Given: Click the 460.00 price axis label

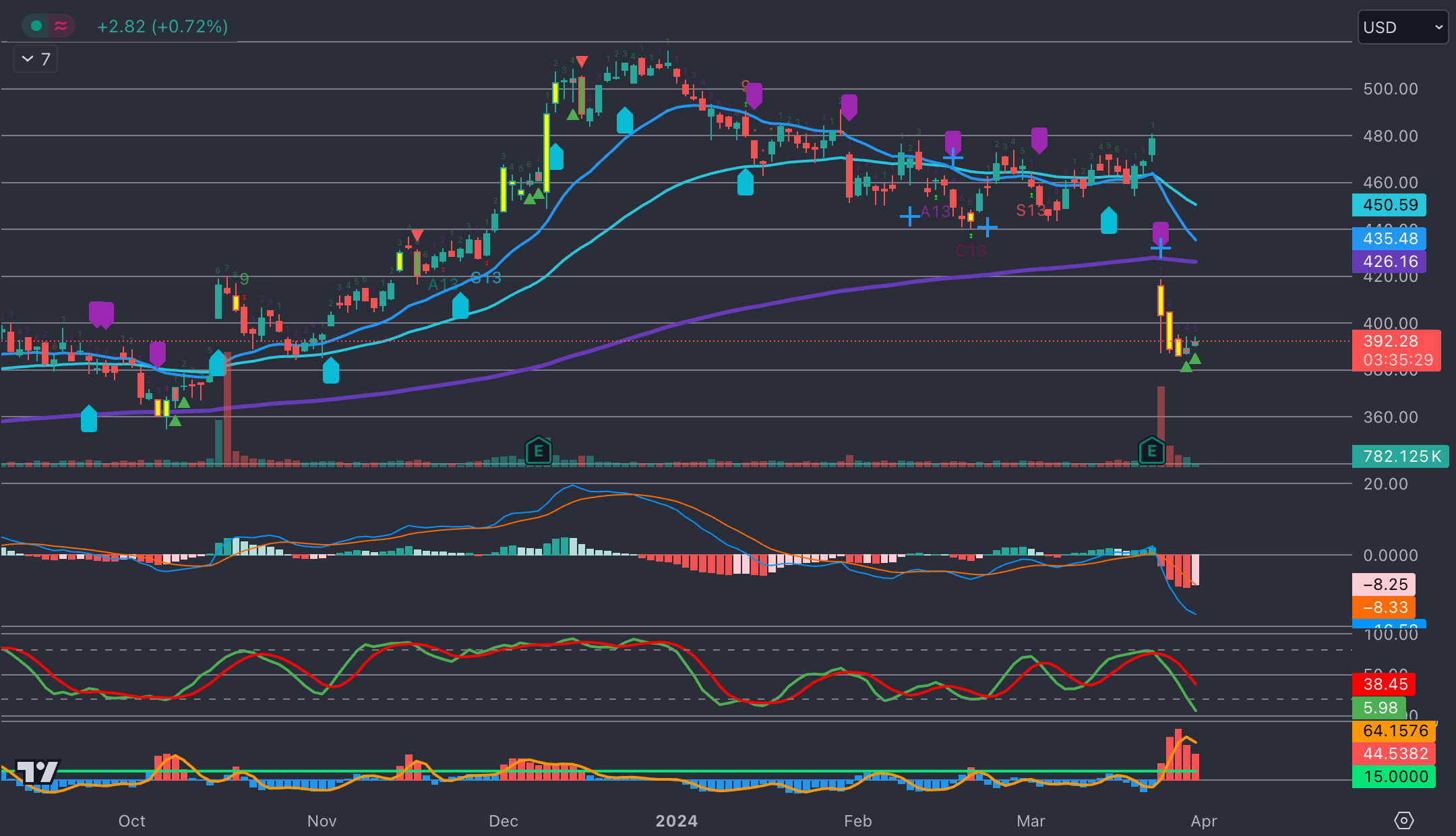Looking at the screenshot, I should coord(1391,183).
